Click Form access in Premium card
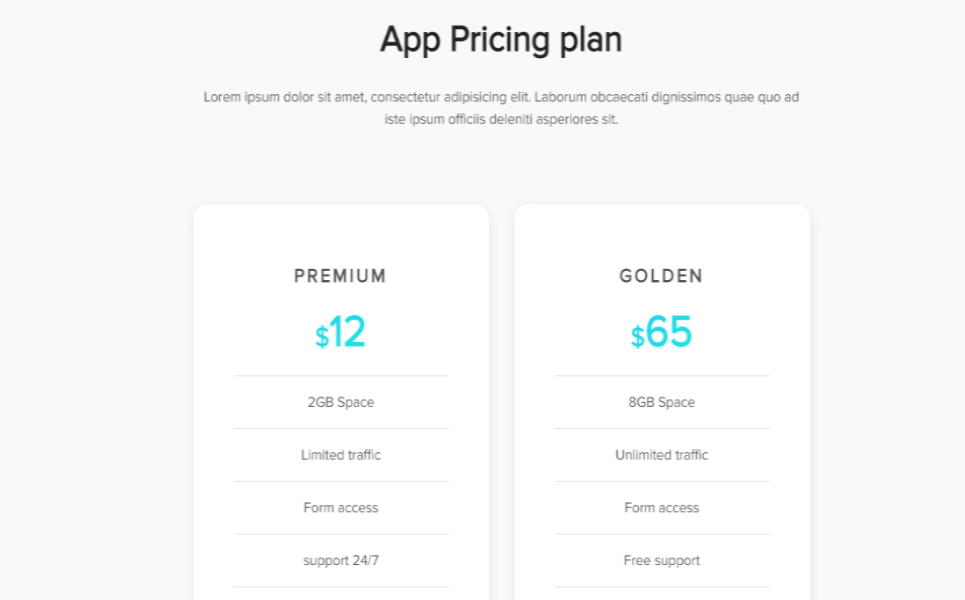The image size is (965, 600). 340,508
